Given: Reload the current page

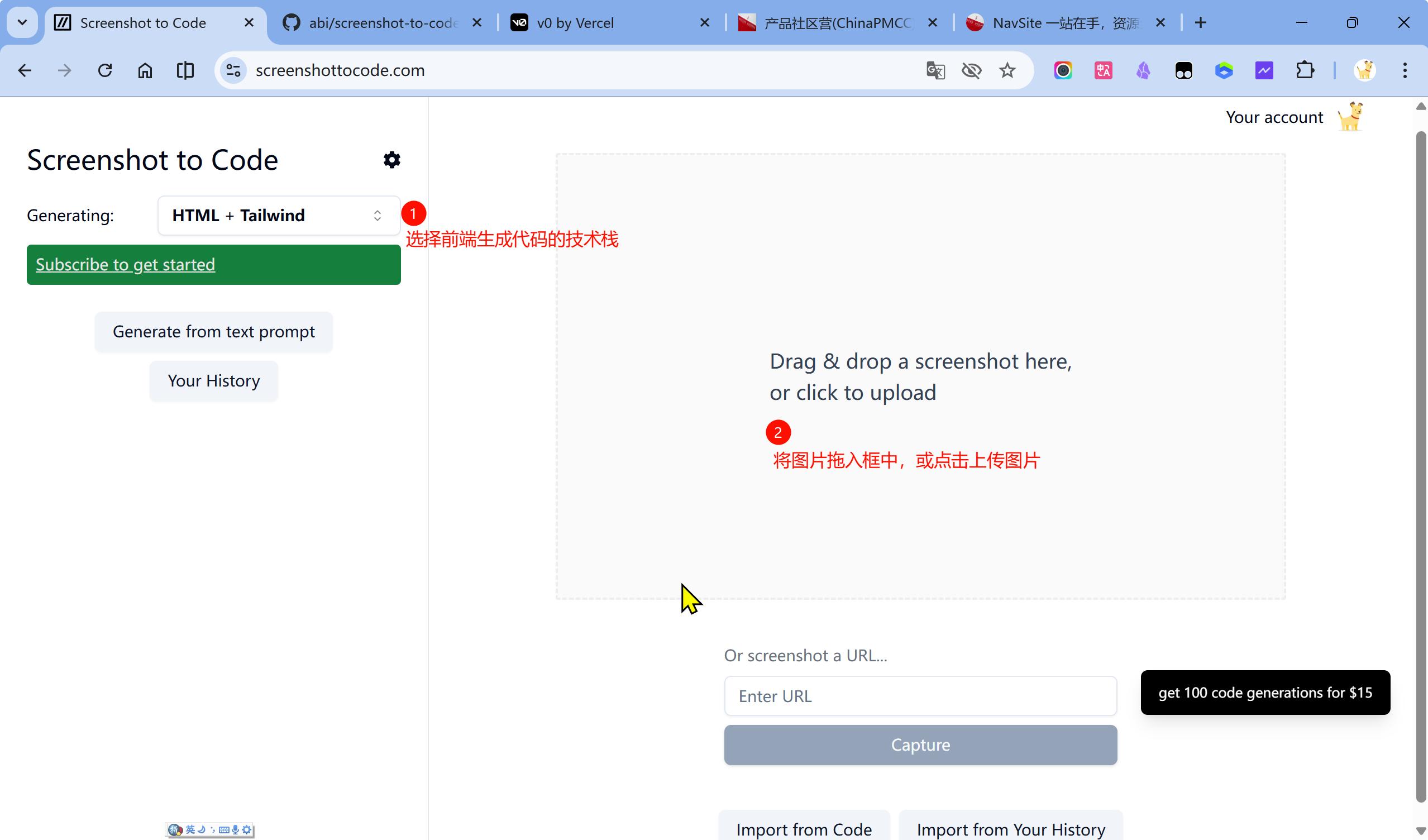Looking at the screenshot, I should tap(105, 70).
